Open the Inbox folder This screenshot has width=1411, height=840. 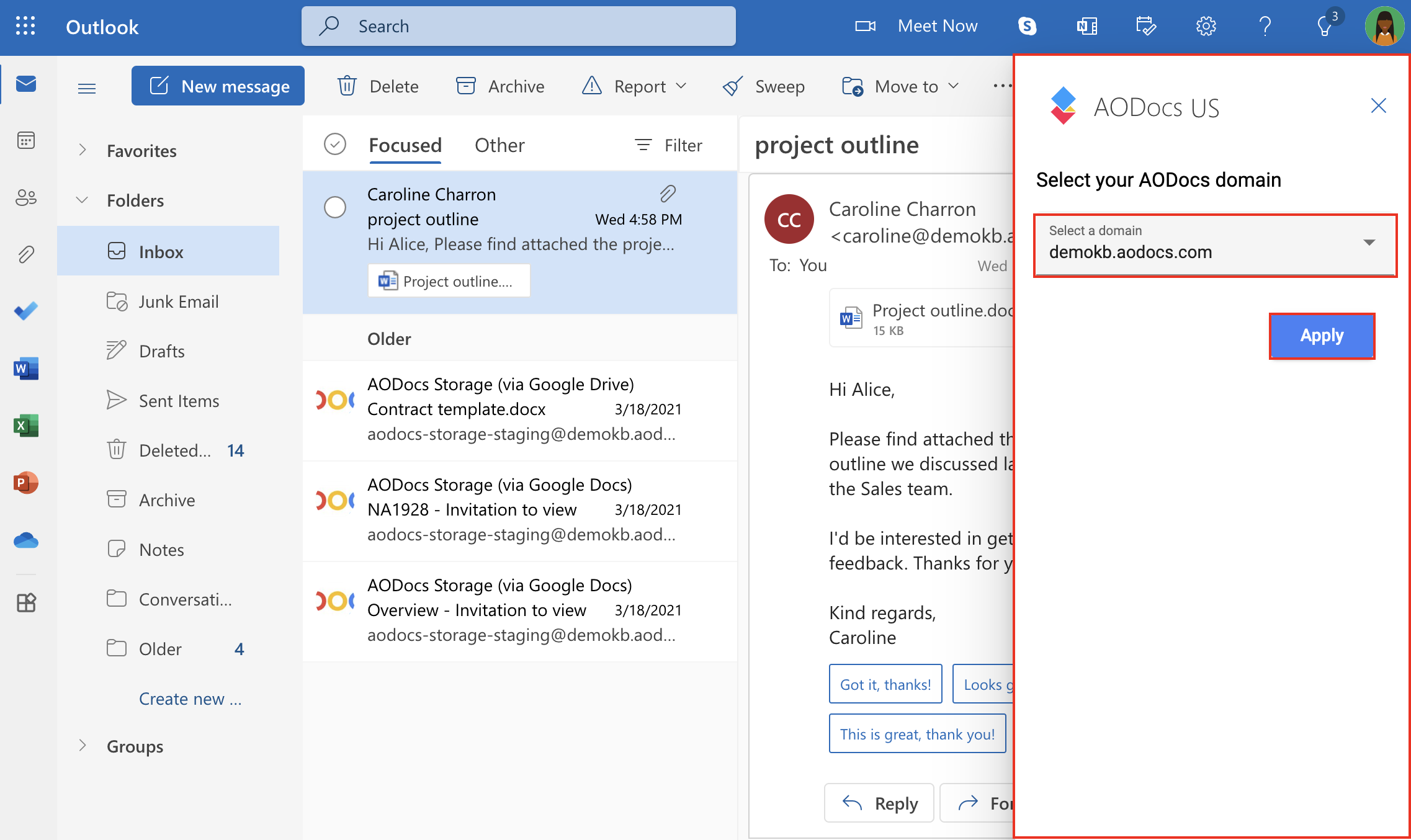click(x=168, y=251)
